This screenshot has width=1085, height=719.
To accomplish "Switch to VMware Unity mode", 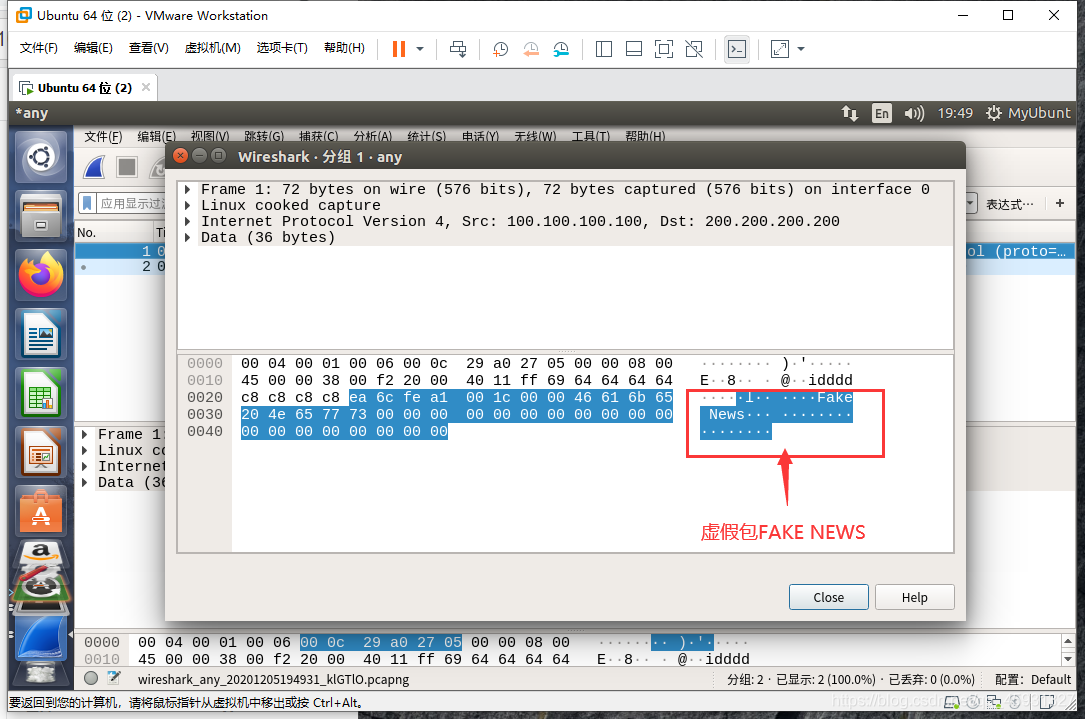I will 694,49.
